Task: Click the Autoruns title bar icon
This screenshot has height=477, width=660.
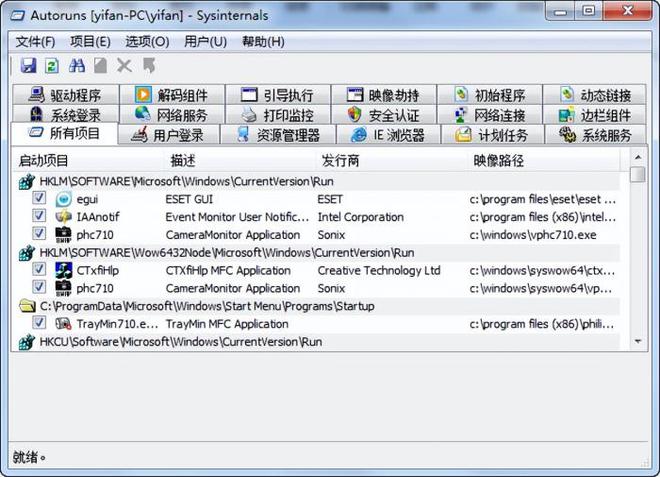Action: (x=18, y=16)
